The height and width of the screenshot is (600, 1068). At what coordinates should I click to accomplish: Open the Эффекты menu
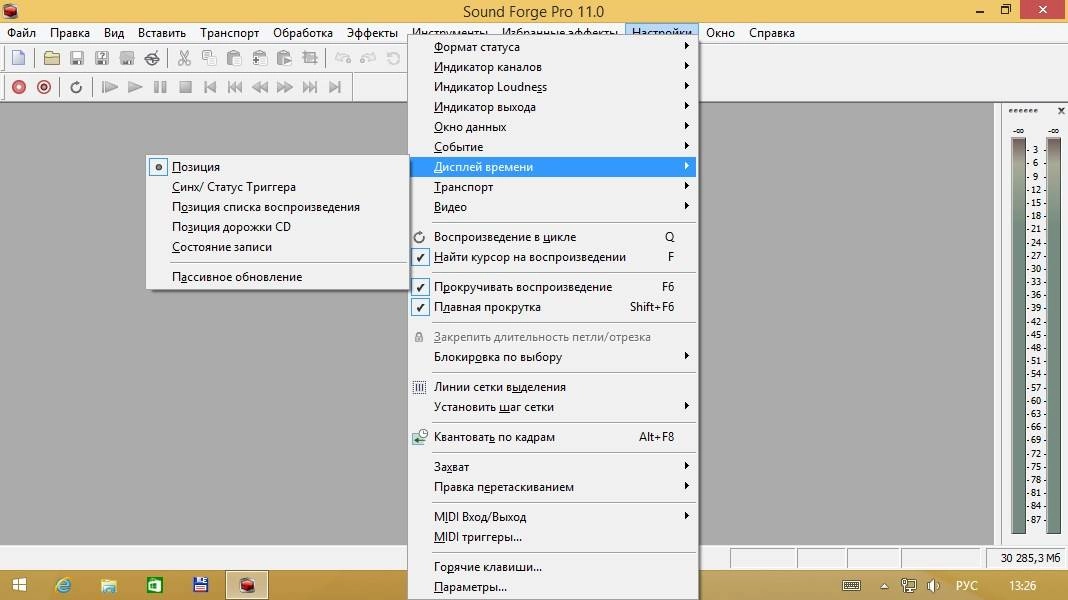coord(372,33)
